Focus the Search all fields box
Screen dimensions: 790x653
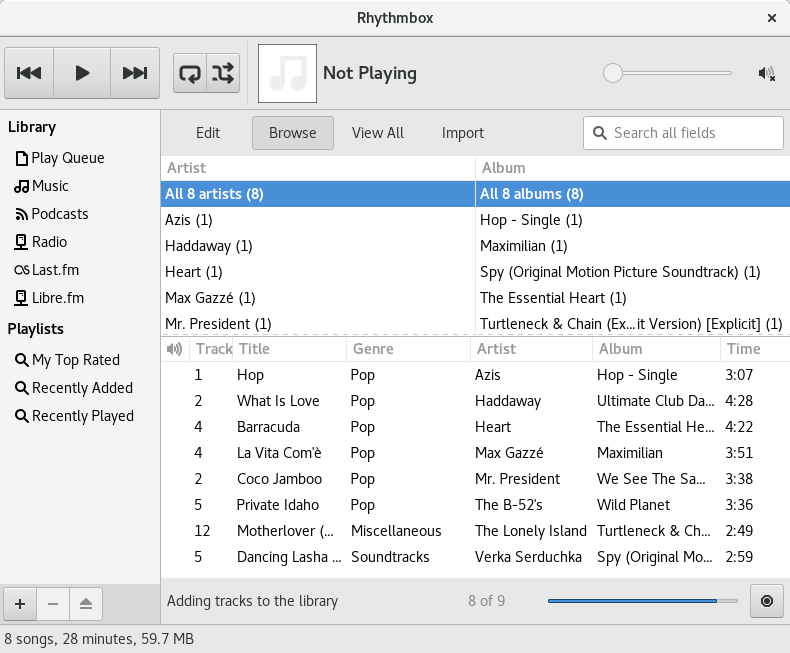click(683, 133)
